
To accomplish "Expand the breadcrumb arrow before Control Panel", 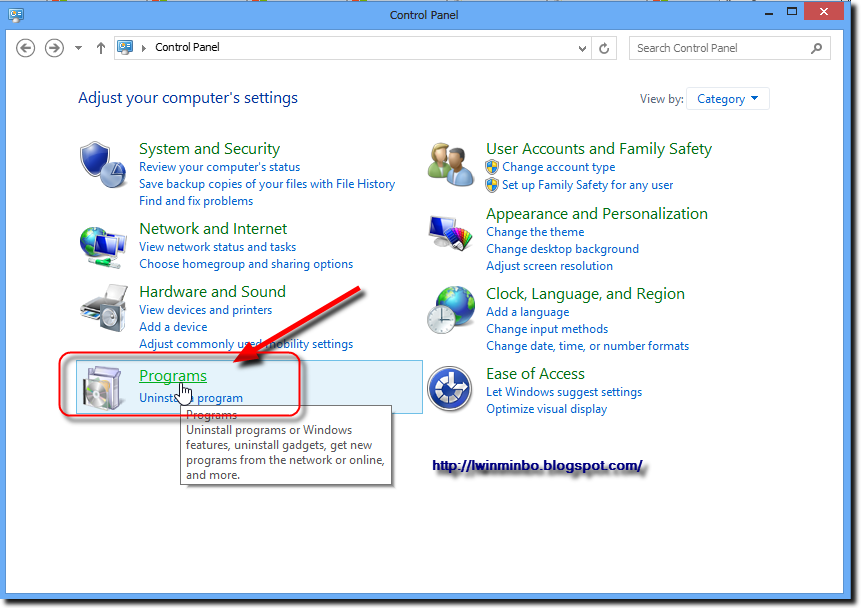I will 144,48.
